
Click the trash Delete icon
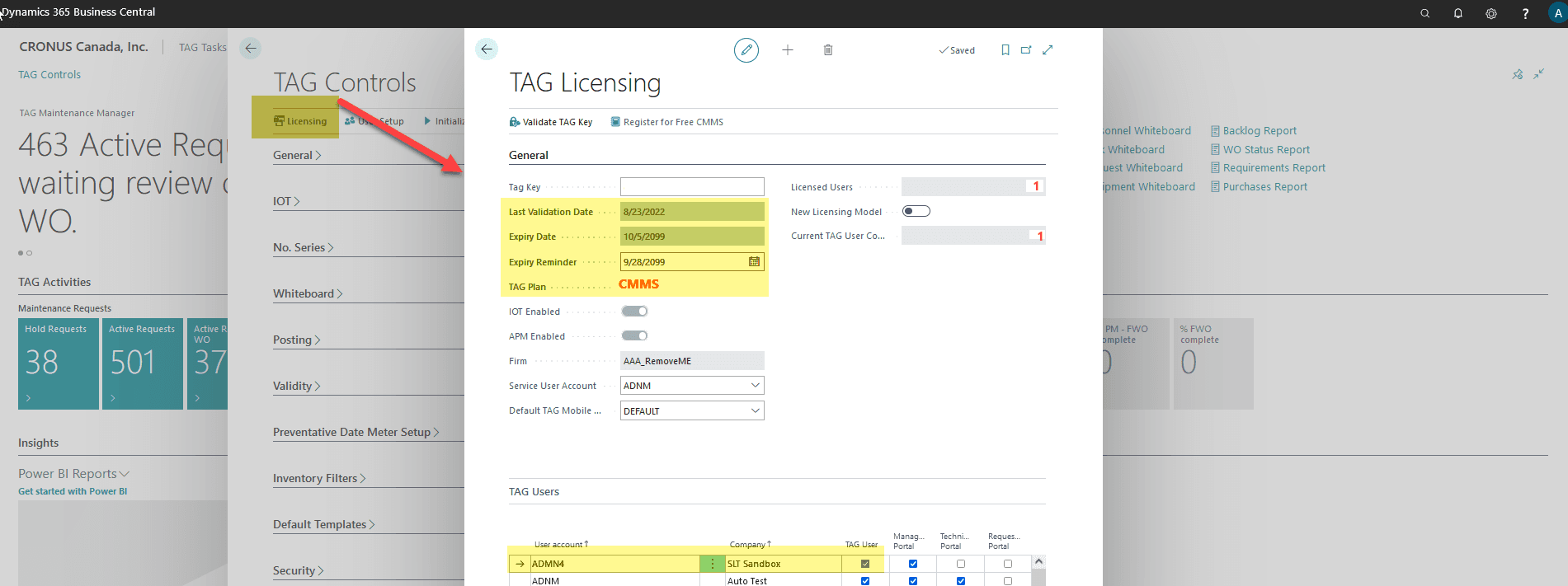(x=828, y=50)
